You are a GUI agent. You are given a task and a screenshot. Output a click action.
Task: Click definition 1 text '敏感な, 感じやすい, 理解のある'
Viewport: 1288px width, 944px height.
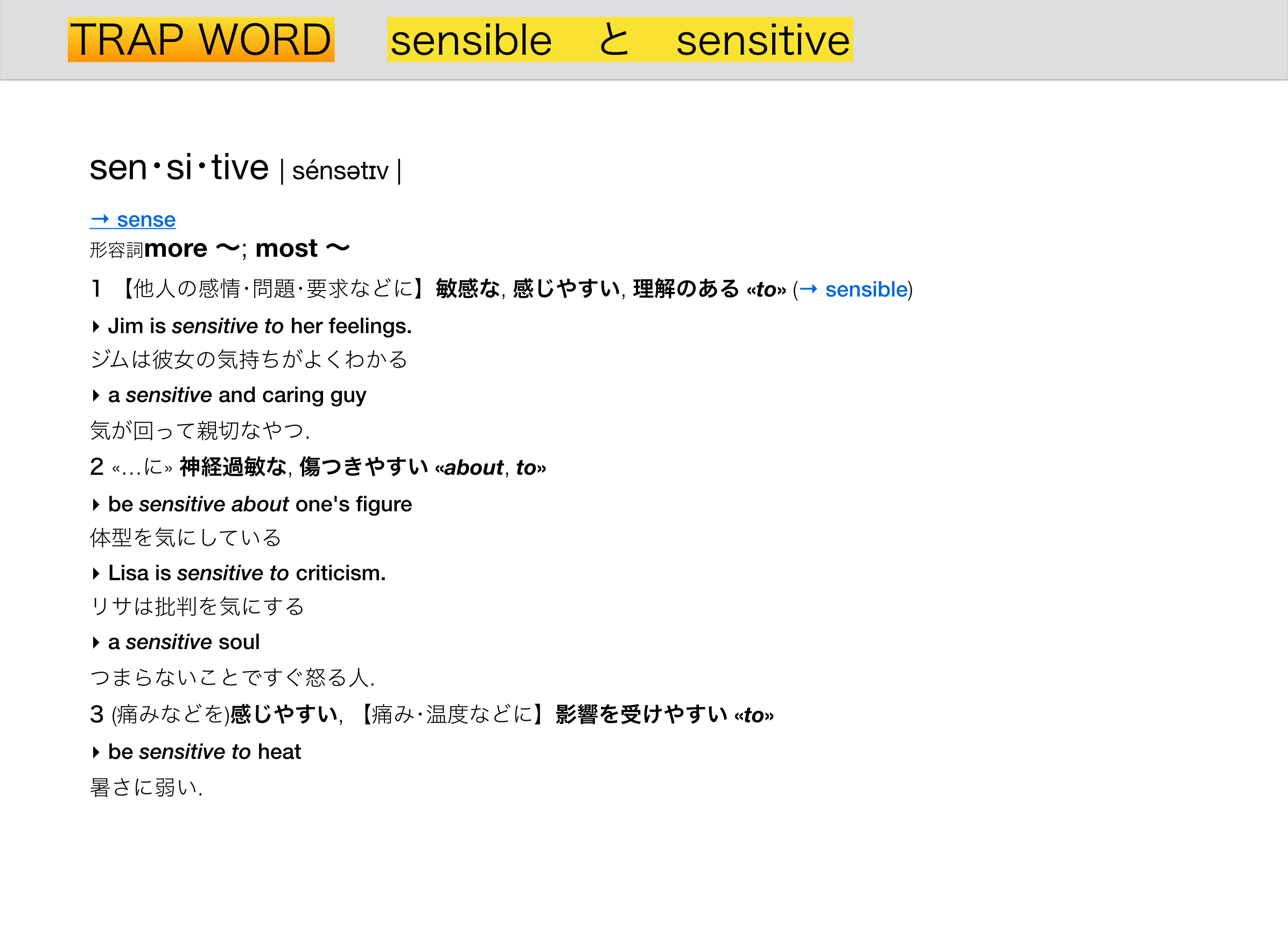pos(587,289)
